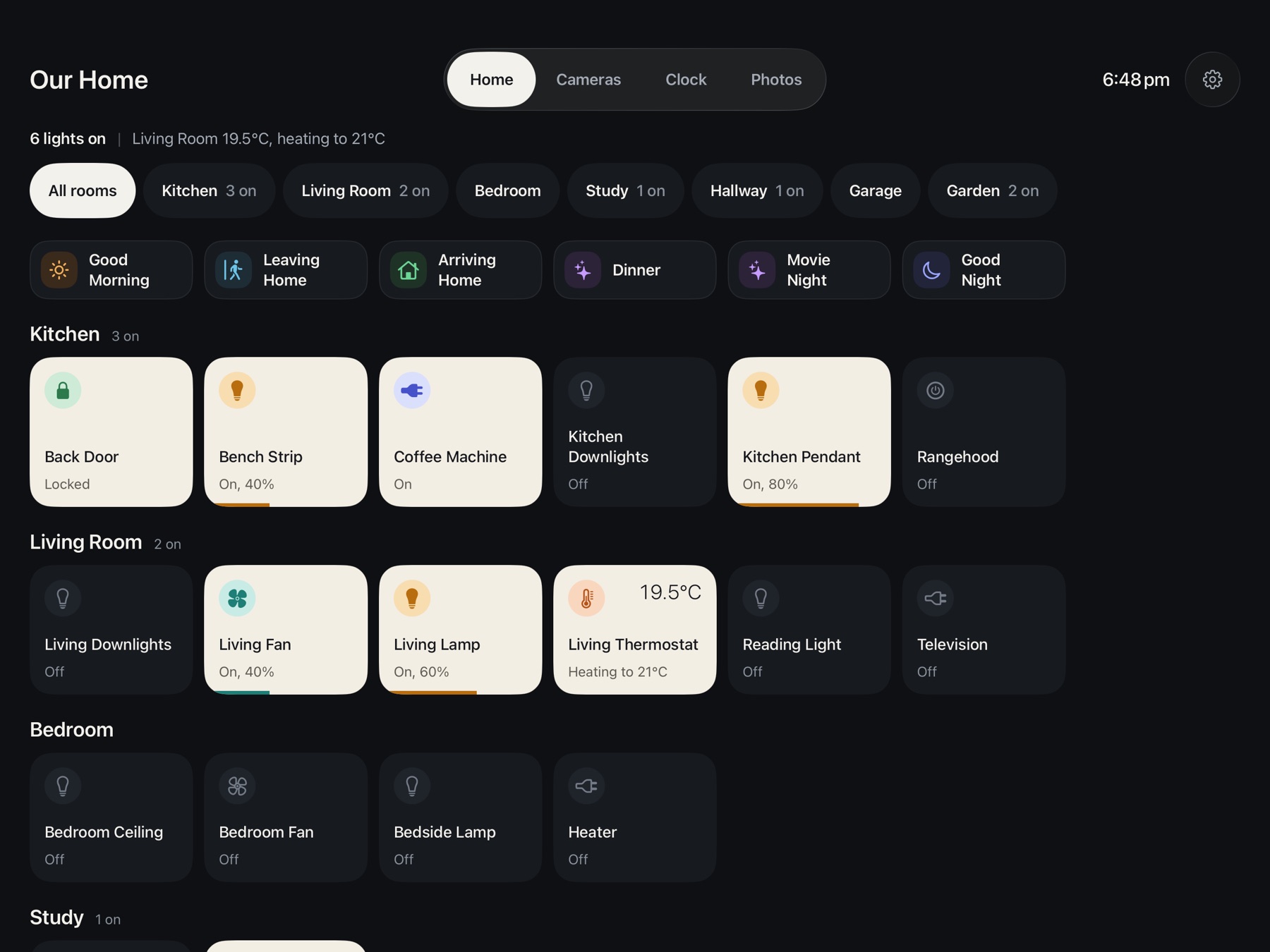Select the Bedroom room chip
This screenshot has height=952, width=1270.
(x=508, y=191)
